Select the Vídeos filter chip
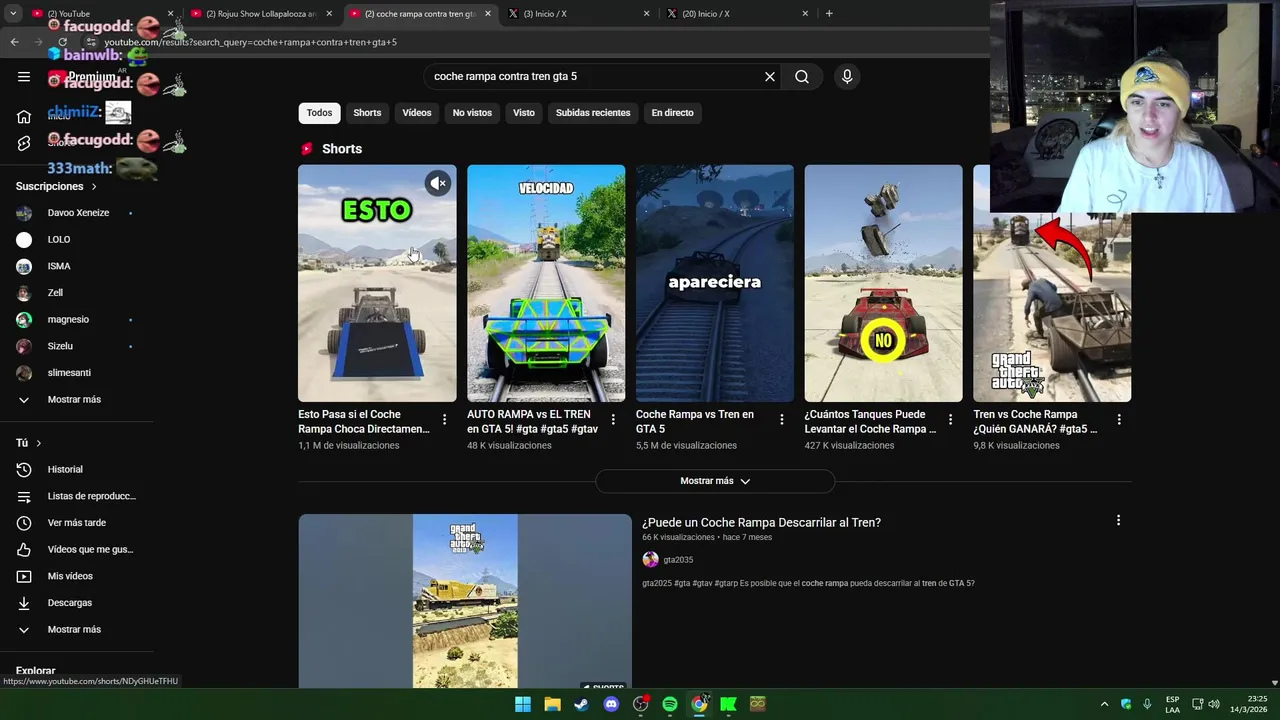The width and height of the screenshot is (1280, 720). [417, 113]
